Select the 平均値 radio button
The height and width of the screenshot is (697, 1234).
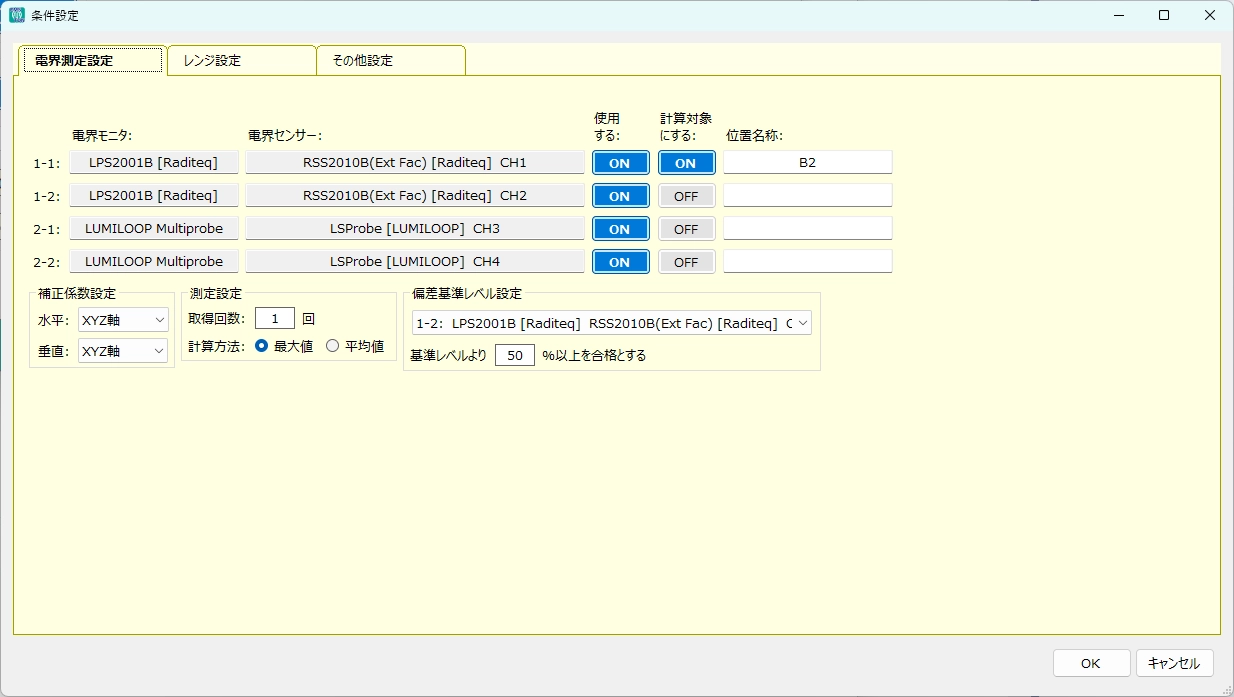[x=333, y=346]
